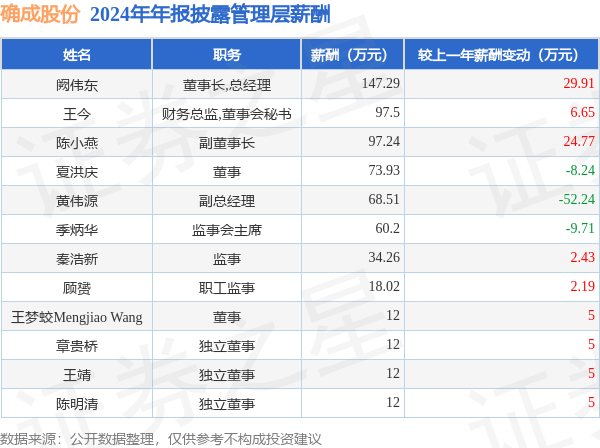Click the salary value 97.24

pyautogui.click(x=384, y=141)
